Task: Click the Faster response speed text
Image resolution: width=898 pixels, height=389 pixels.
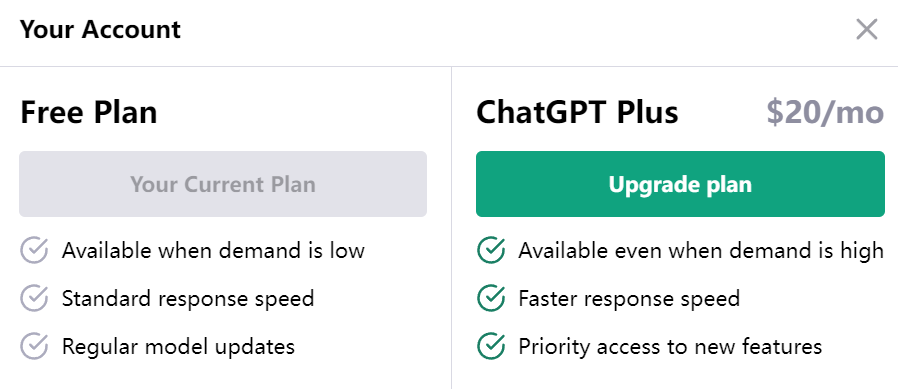Action: 629,298
